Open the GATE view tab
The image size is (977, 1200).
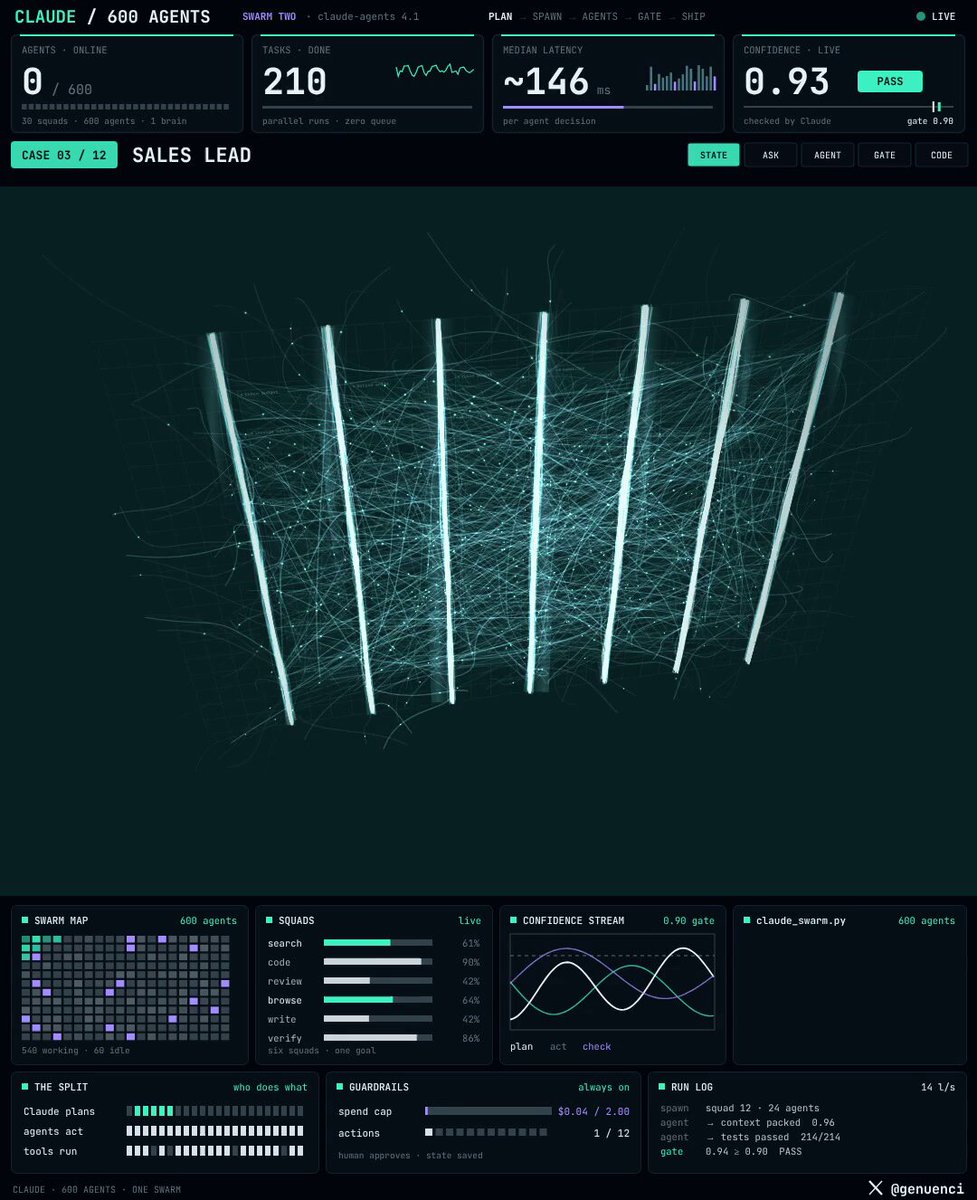(885, 155)
